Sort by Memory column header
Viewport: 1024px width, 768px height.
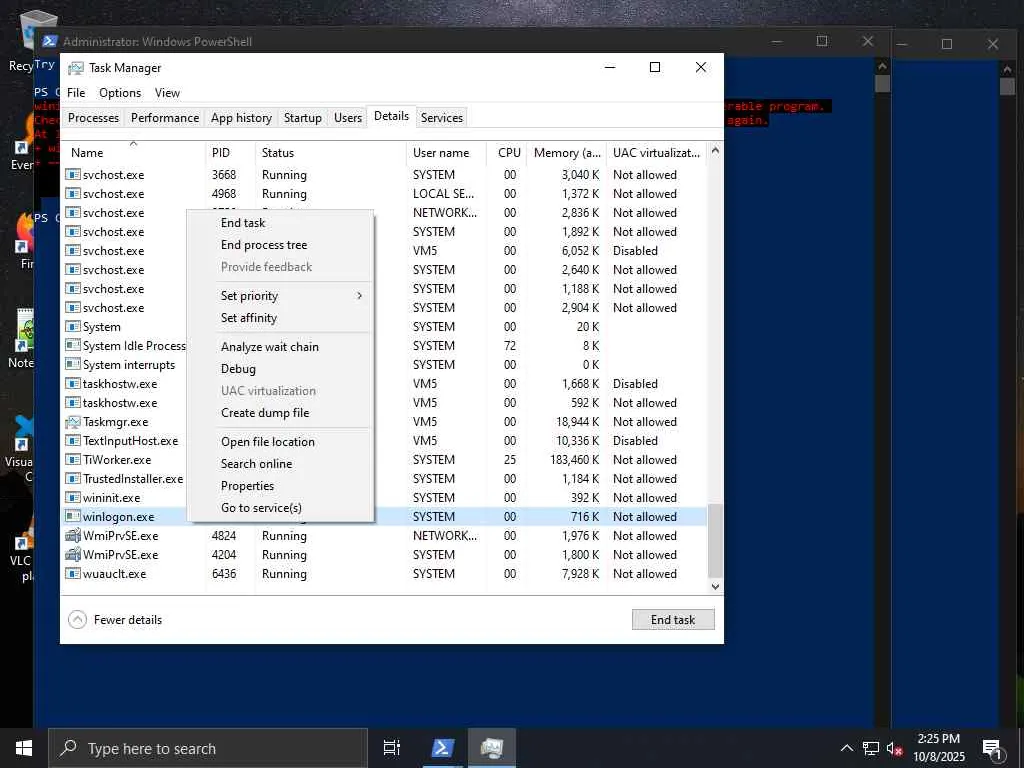[x=566, y=153]
